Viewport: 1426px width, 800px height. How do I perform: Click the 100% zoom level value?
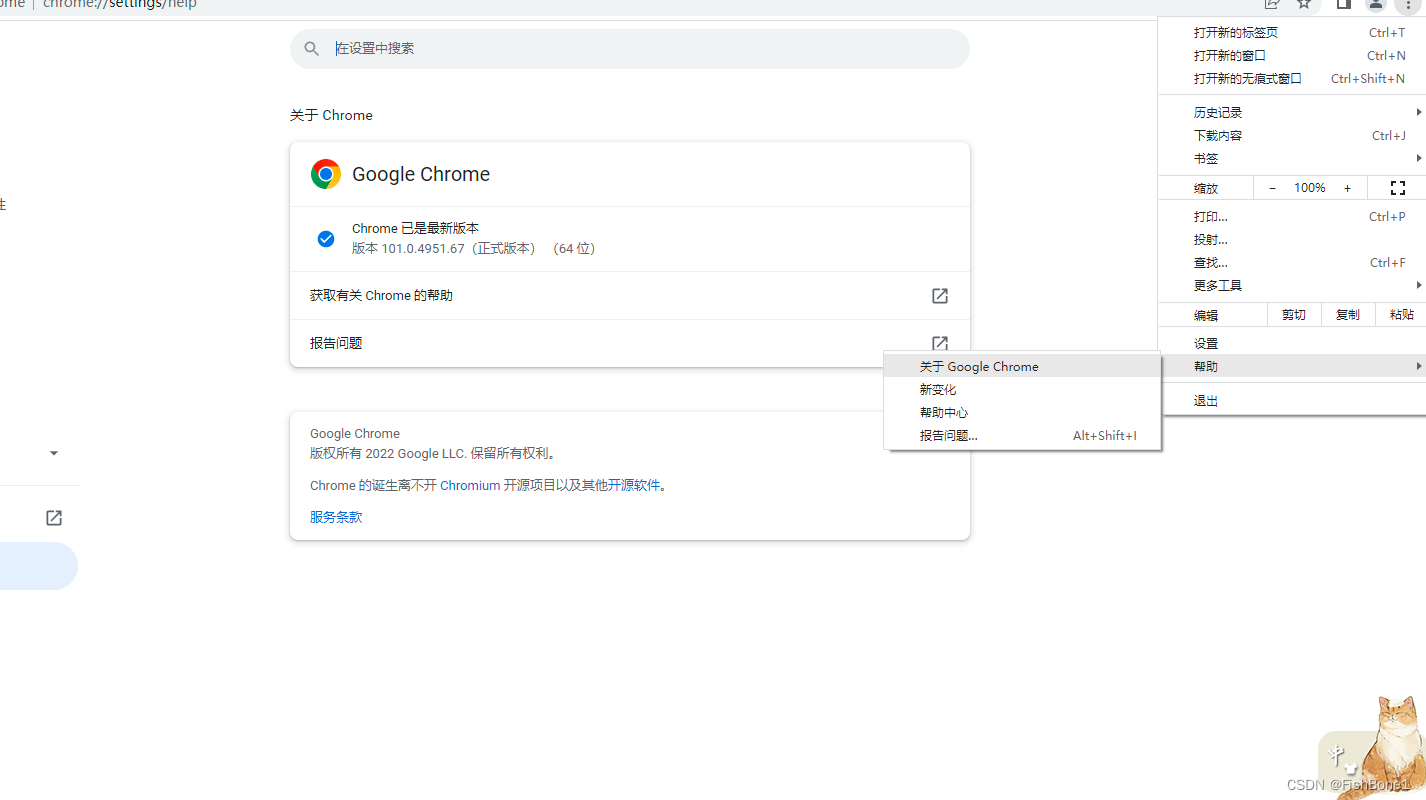click(x=1310, y=188)
